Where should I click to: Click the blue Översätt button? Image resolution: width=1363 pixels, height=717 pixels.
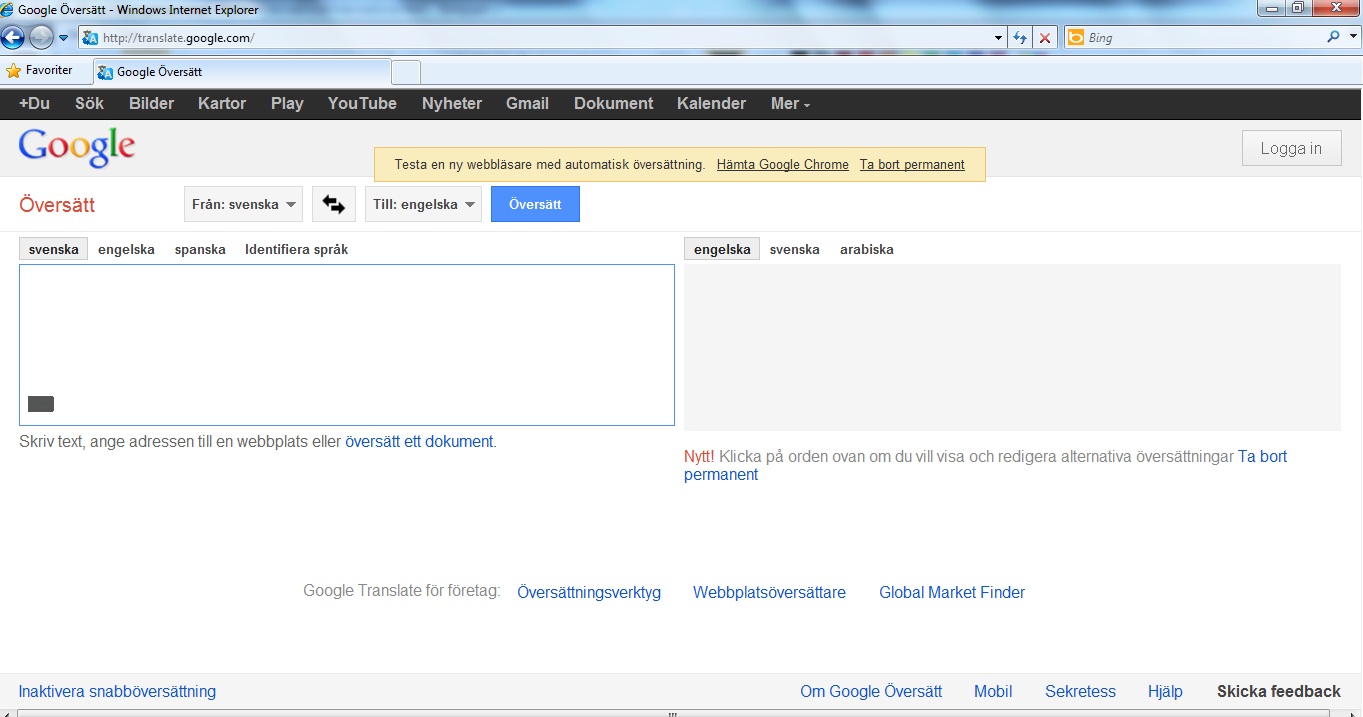pyautogui.click(x=535, y=204)
